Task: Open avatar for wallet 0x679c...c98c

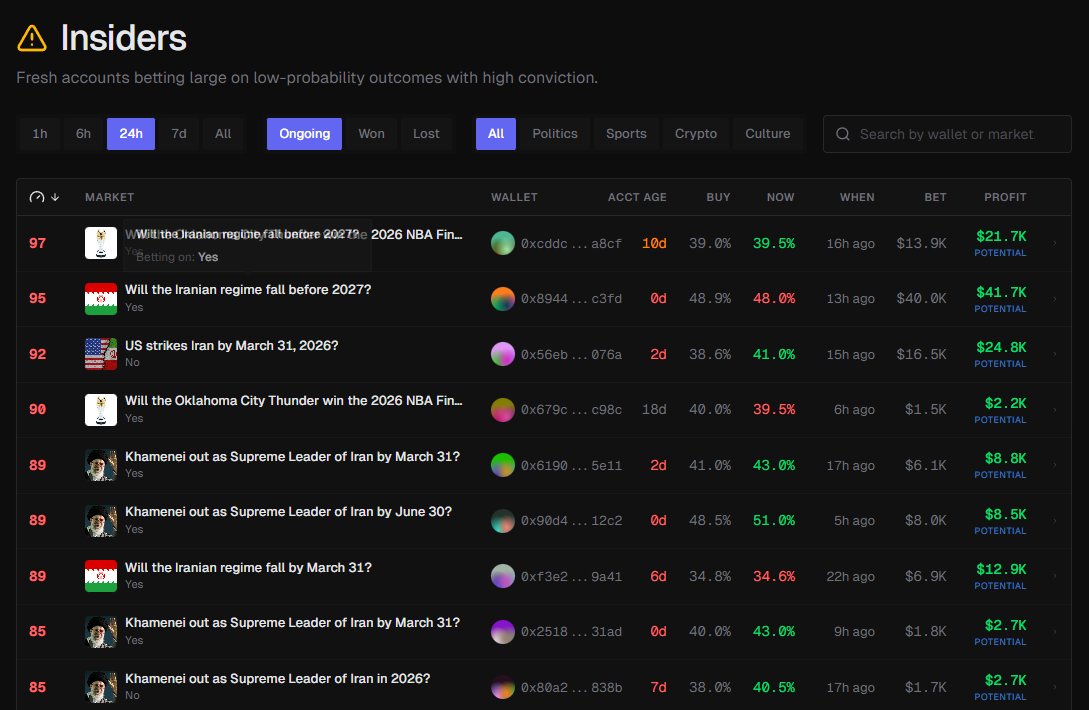Action: tap(503, 410)
